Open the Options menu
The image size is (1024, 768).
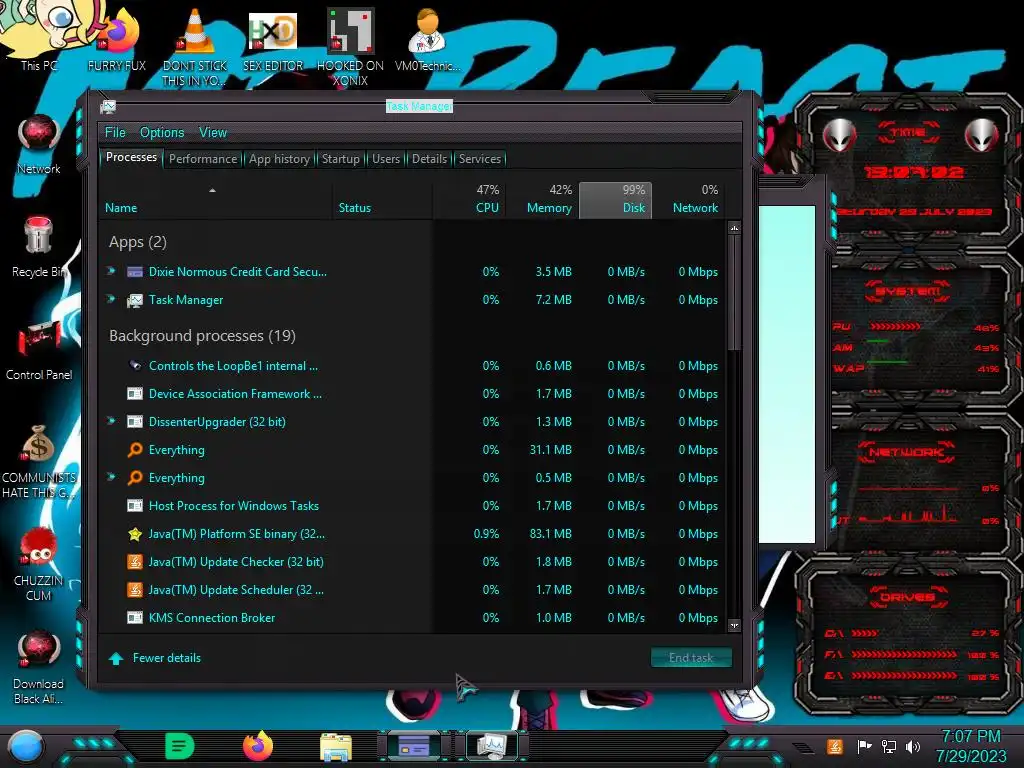(x=162, y=133)
